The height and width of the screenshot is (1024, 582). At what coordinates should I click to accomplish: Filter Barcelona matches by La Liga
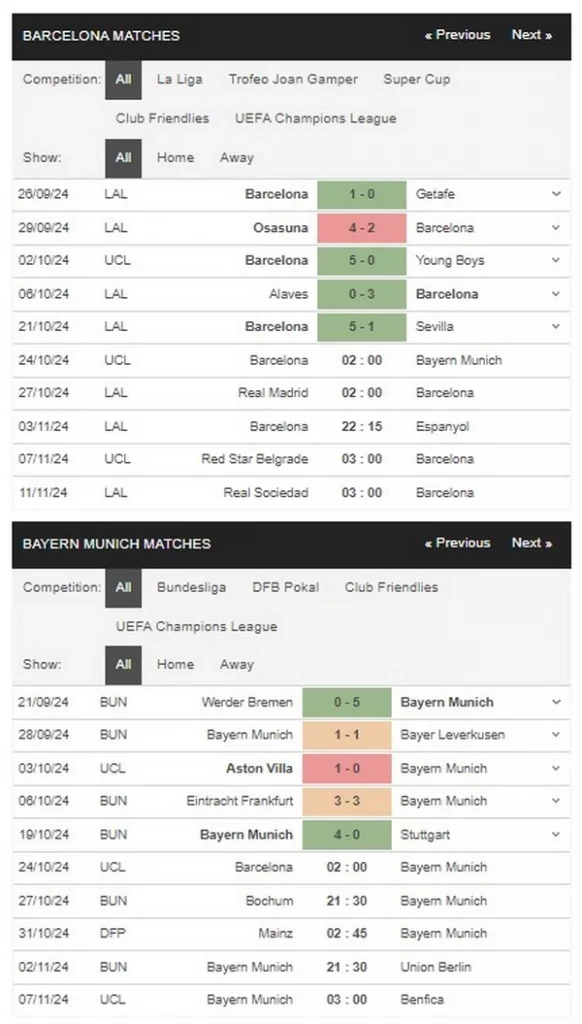180,80
